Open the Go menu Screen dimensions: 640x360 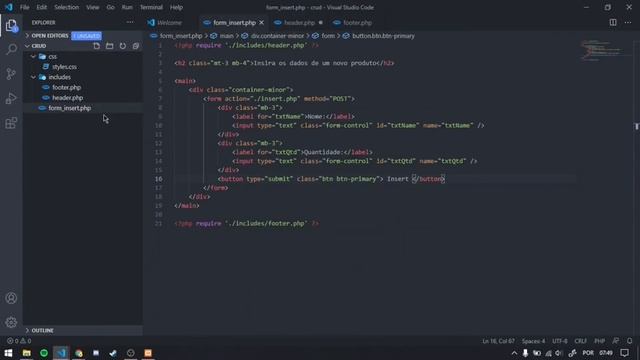[x=110, y=7]
